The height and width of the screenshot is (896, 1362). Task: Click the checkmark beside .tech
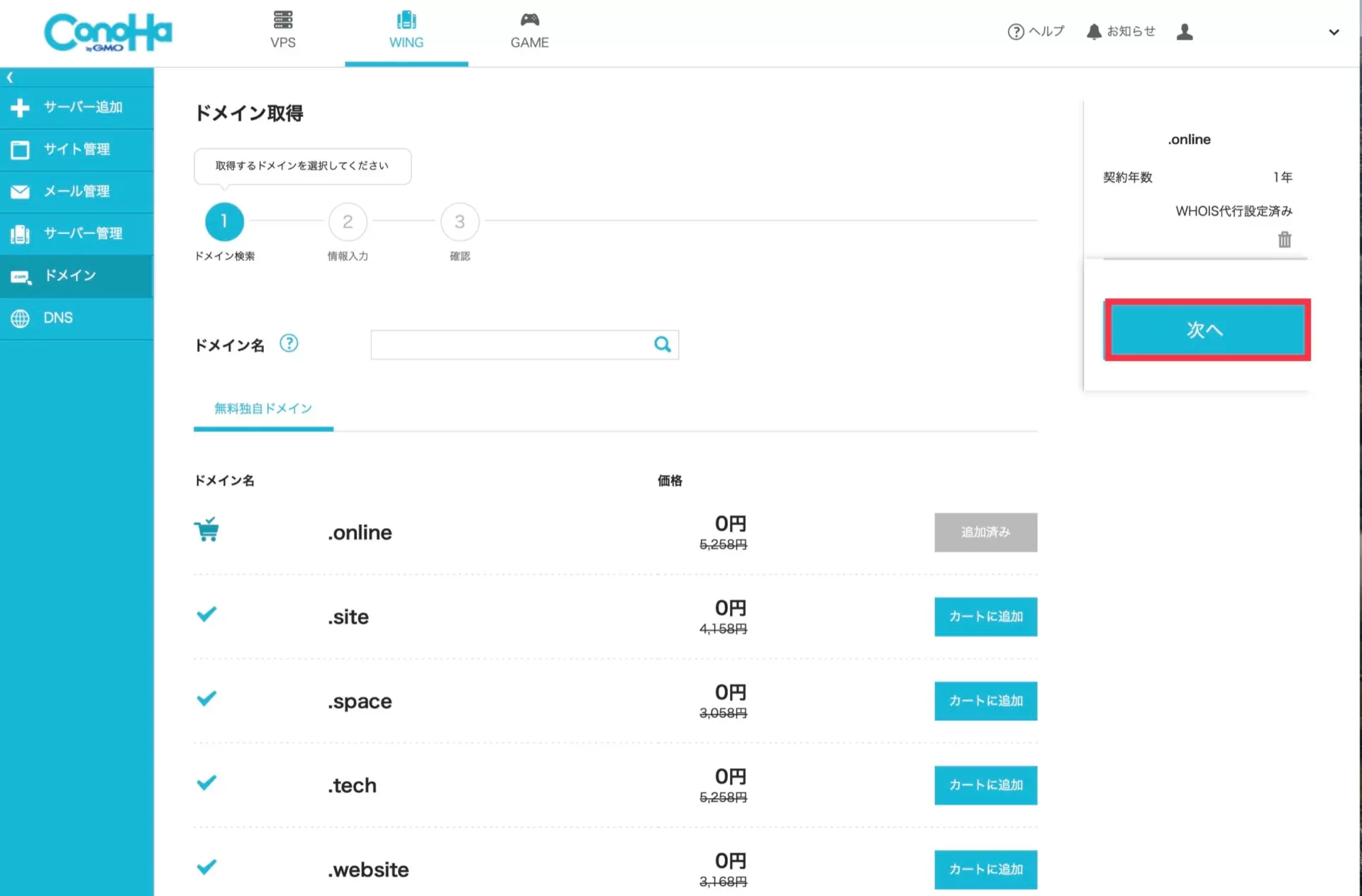point(206,782)
